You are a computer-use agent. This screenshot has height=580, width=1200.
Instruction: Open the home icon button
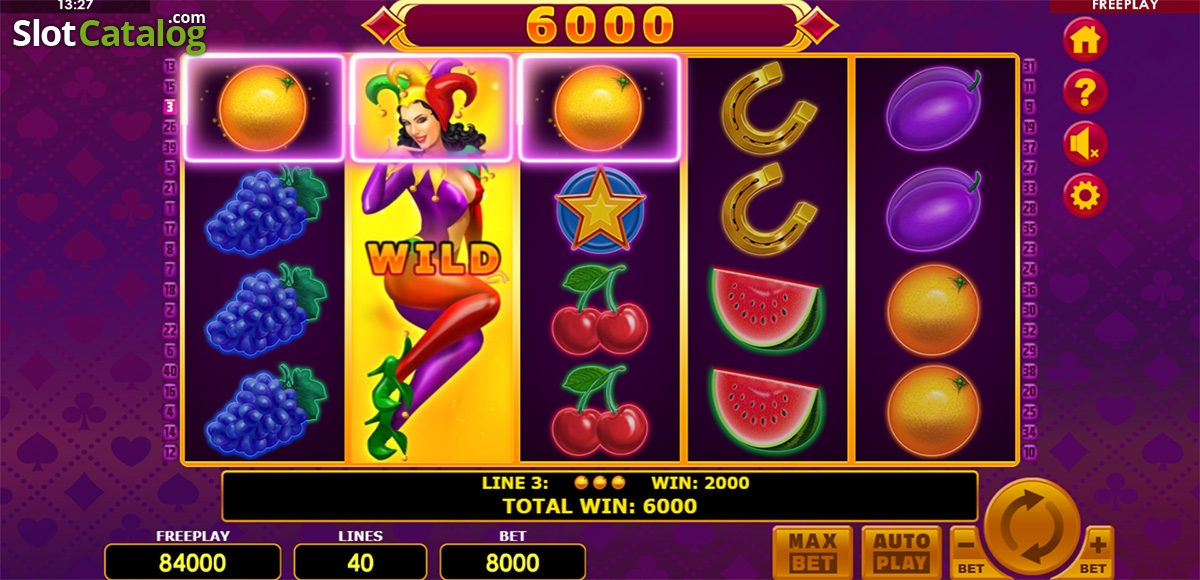tap(1085, 40)
